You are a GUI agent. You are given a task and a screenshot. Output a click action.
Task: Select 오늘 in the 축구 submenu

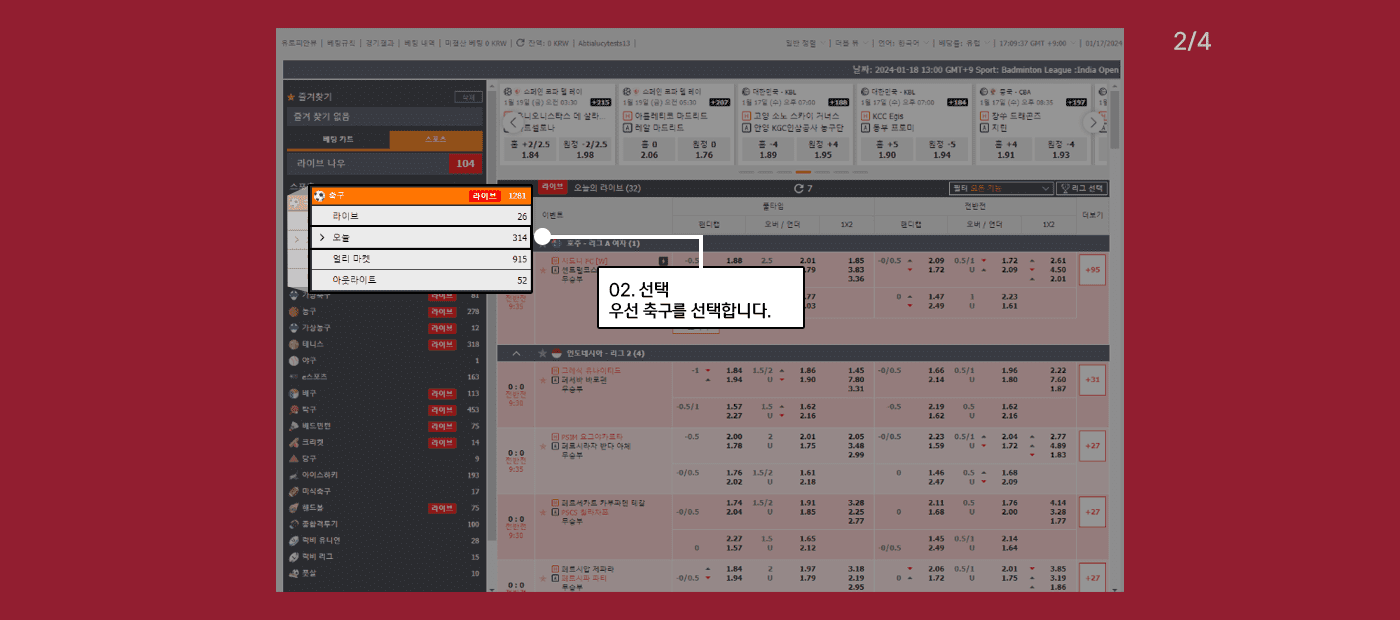click(421, 238)
